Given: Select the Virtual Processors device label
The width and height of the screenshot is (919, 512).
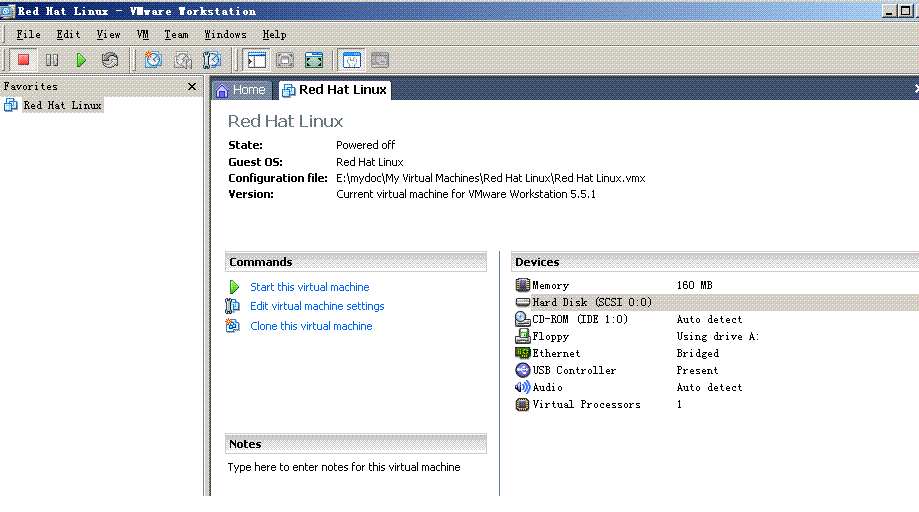Looking at the screenshot, I should pyautogui.click(x=586, y=404).
